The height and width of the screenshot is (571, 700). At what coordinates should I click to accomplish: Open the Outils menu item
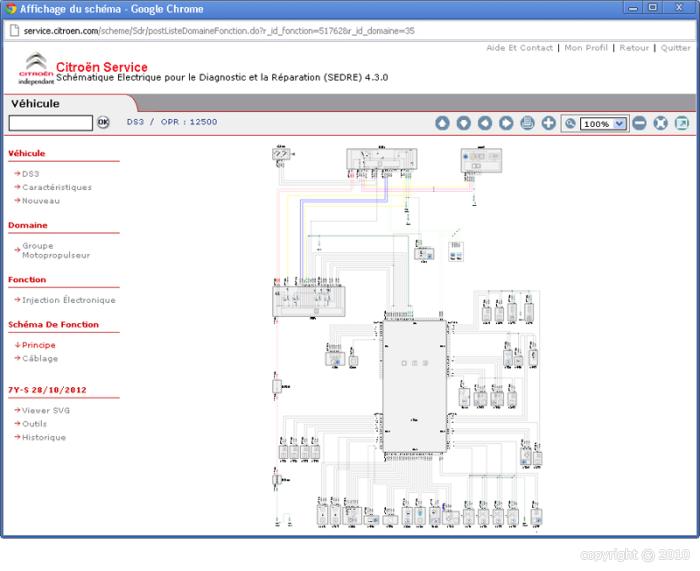pyautogui.click(x=34, y=424)
